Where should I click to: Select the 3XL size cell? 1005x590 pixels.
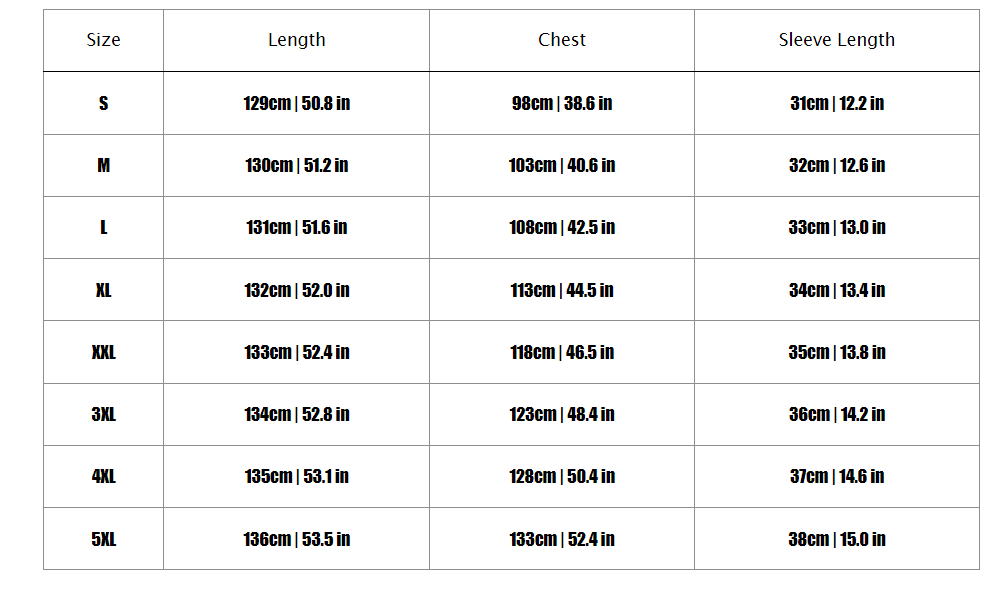coord(103,414)
